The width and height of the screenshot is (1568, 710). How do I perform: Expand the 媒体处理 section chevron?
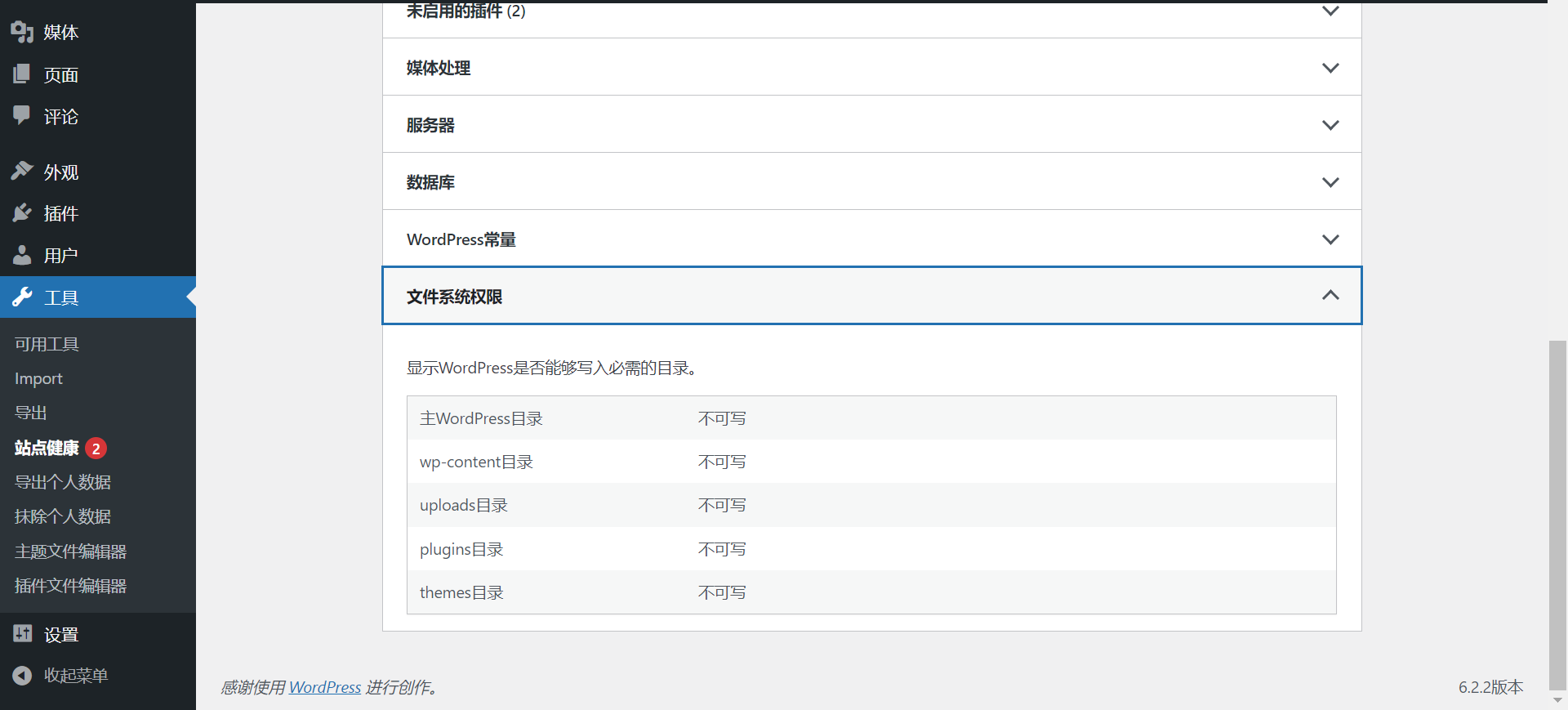(1330, 68)
